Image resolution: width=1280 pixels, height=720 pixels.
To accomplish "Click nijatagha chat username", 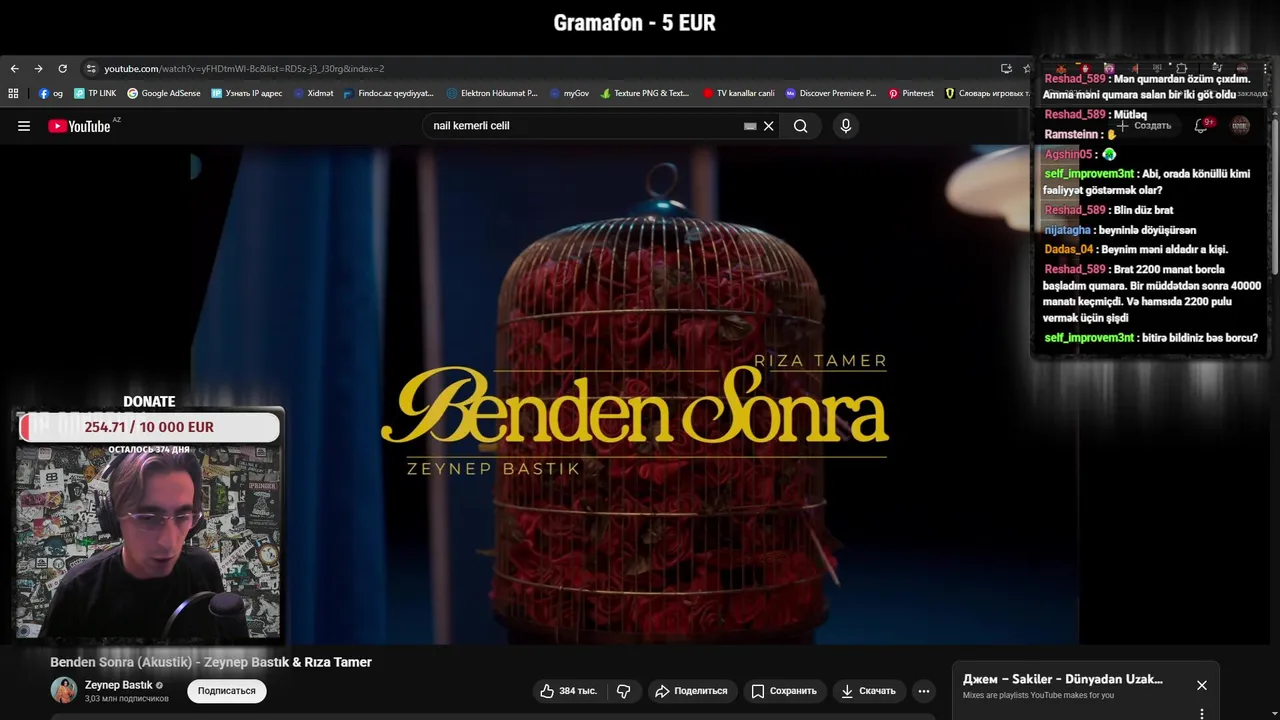I will (1067, 230).
